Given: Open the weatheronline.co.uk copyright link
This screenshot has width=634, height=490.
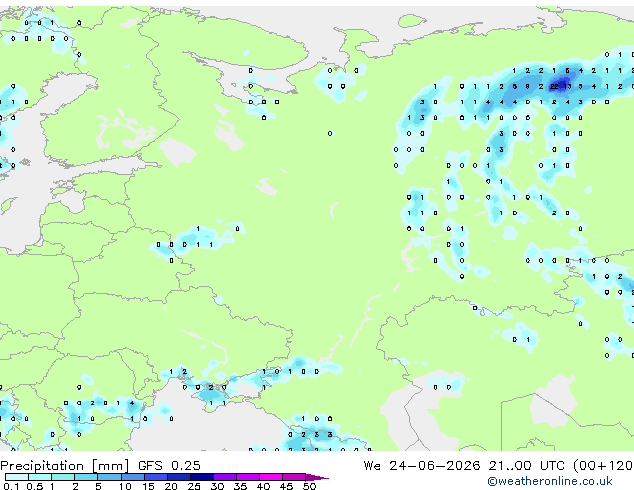Looking at the screenshot, I should point(550,481).
